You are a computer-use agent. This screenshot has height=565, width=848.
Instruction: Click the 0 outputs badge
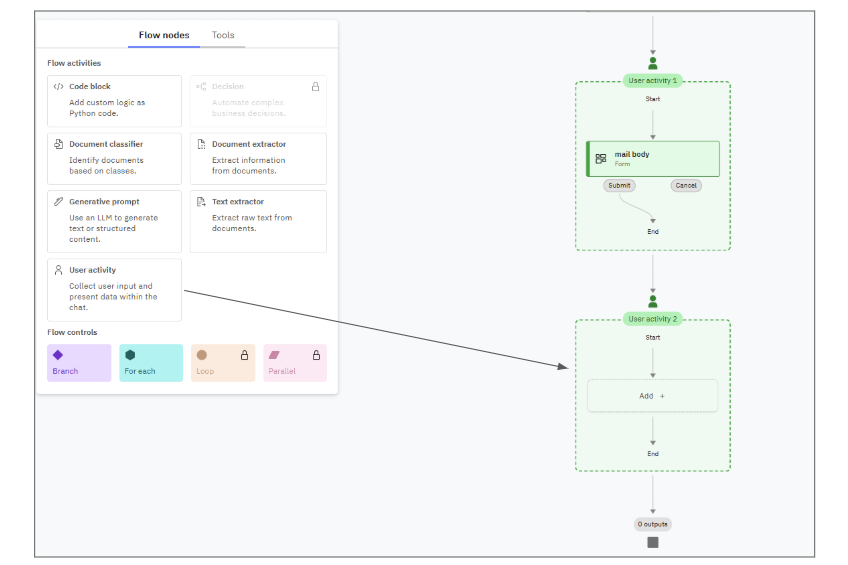(x=653, y=524)
